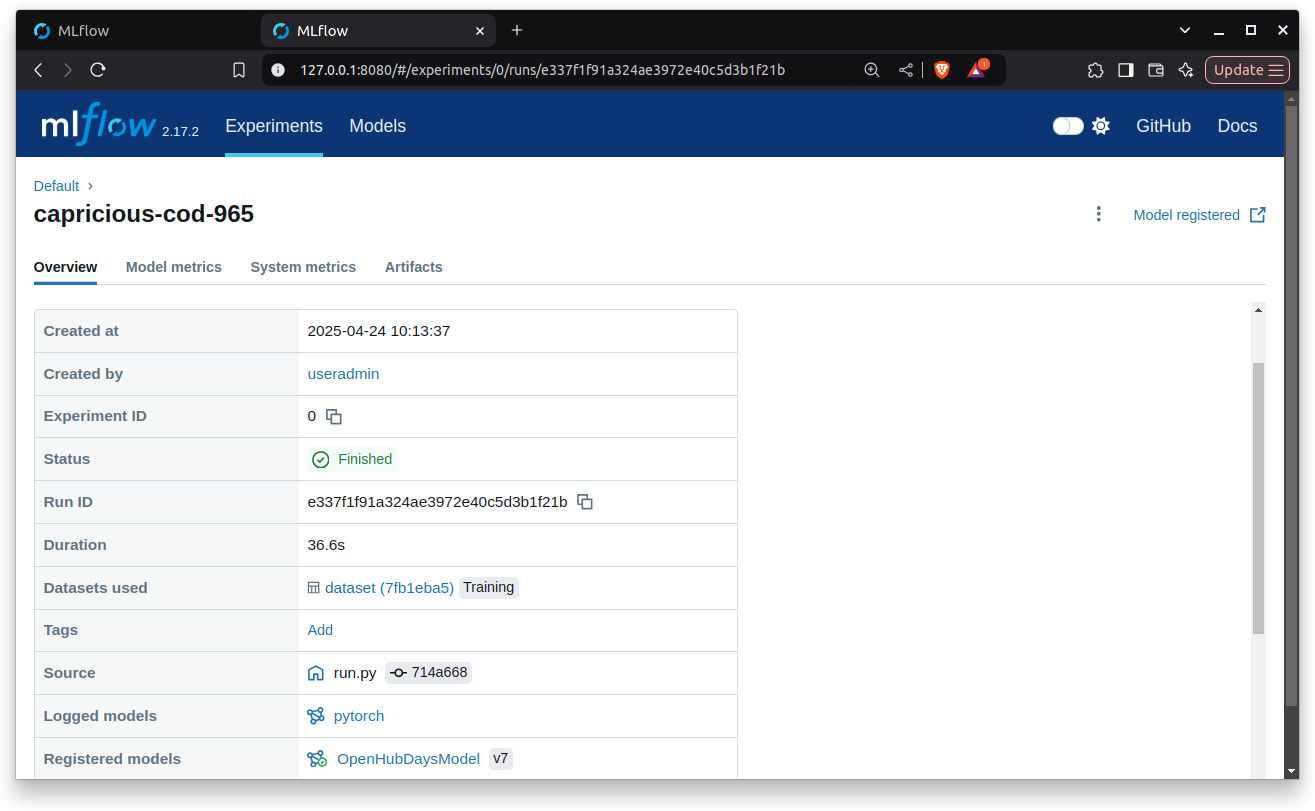Open the Brave Wallet icon
This screenshot has width=1315, height=811.
tap(1156, 70)
